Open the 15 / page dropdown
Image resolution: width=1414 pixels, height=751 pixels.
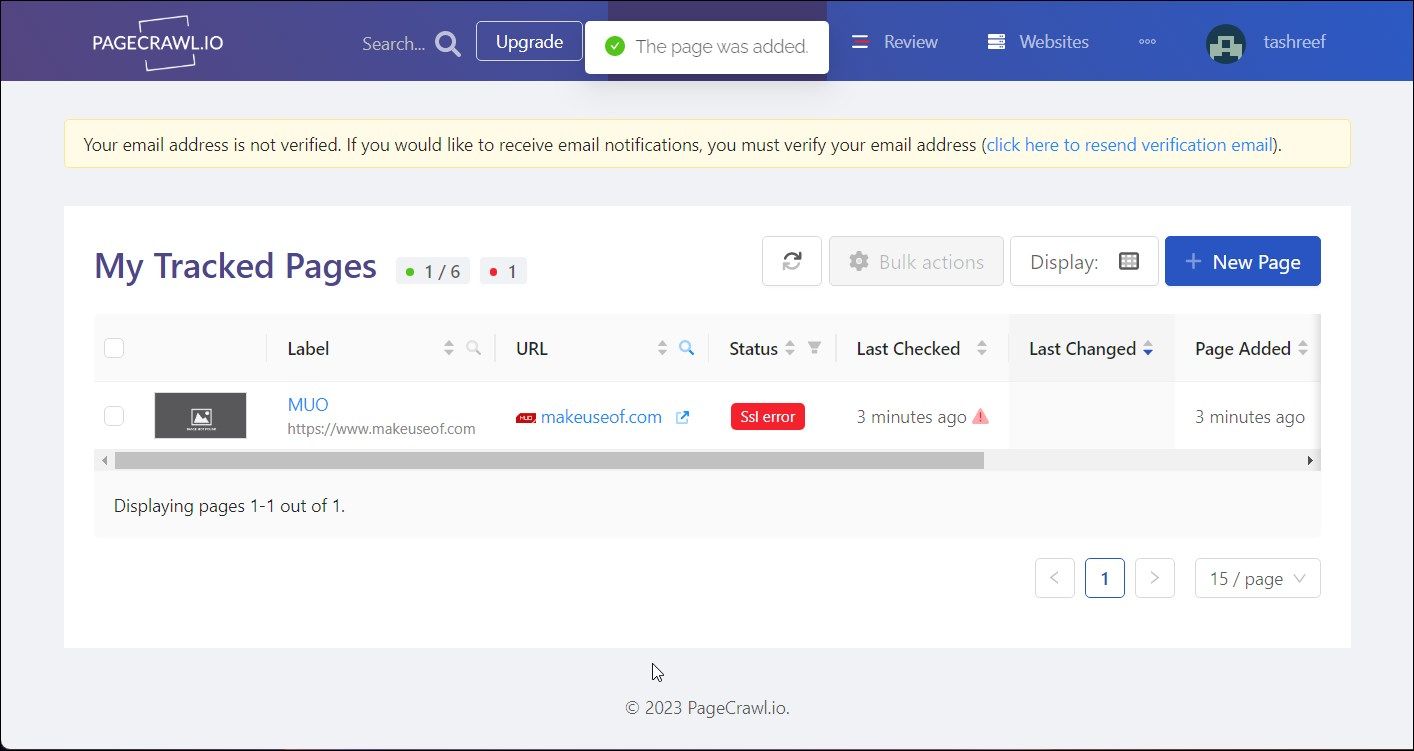[x=1257, y=578]
